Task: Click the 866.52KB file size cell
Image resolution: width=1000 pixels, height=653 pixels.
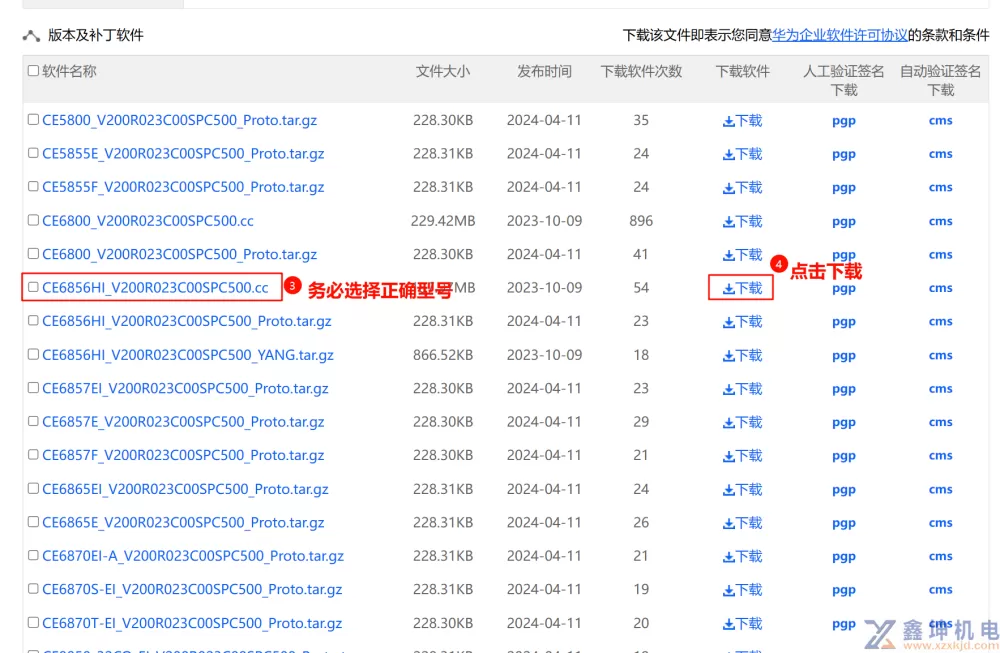Action: 443,355
